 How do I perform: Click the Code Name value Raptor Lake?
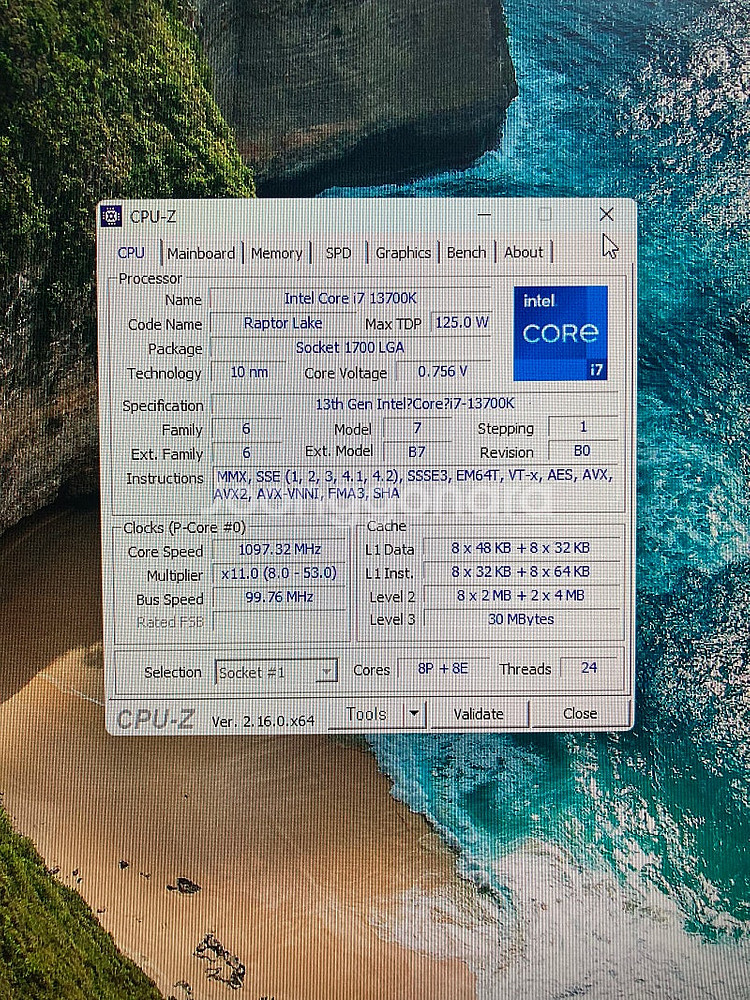click(283, 323)
